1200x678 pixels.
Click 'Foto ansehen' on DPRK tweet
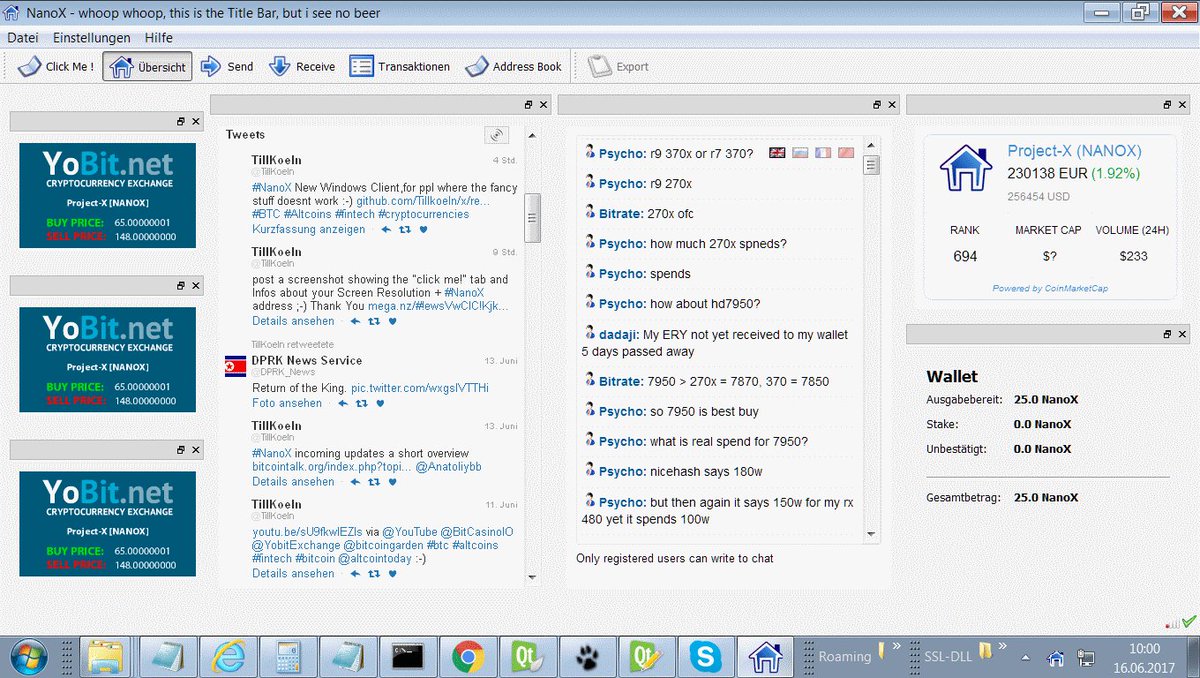click(287, 403)
